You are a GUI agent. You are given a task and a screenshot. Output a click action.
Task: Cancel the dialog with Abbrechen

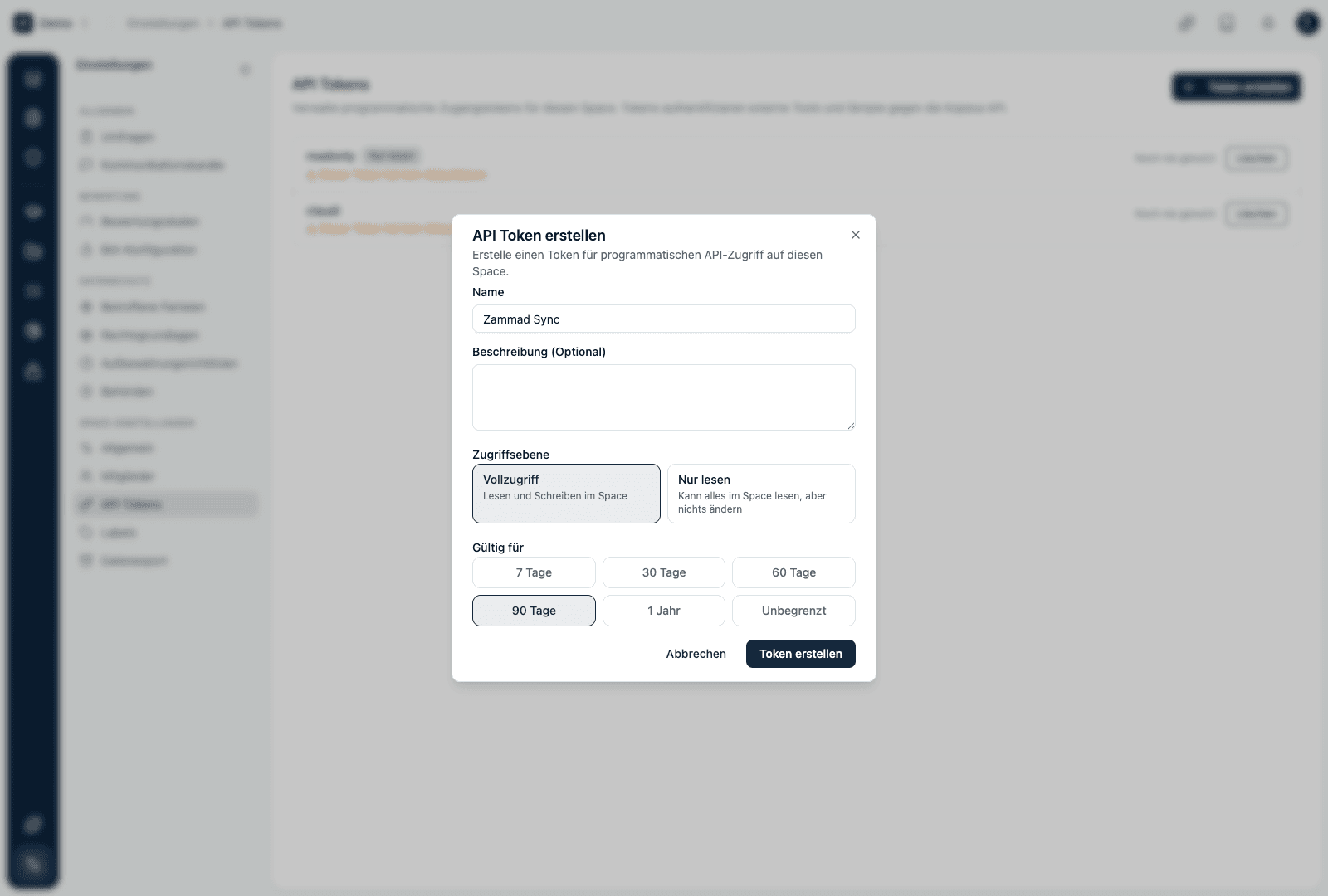point(696,654)
